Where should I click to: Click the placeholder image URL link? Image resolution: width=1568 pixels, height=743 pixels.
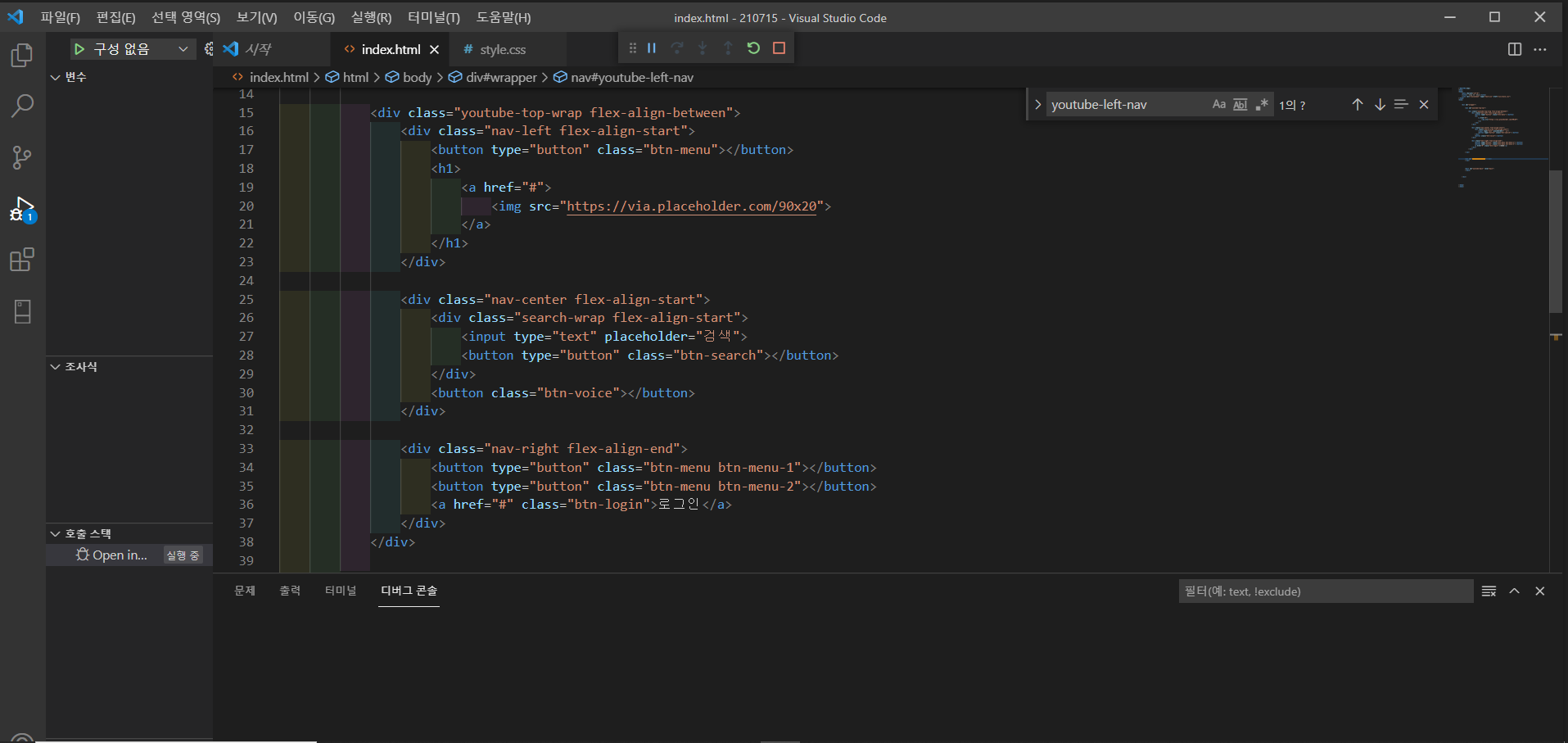point(691,206)
